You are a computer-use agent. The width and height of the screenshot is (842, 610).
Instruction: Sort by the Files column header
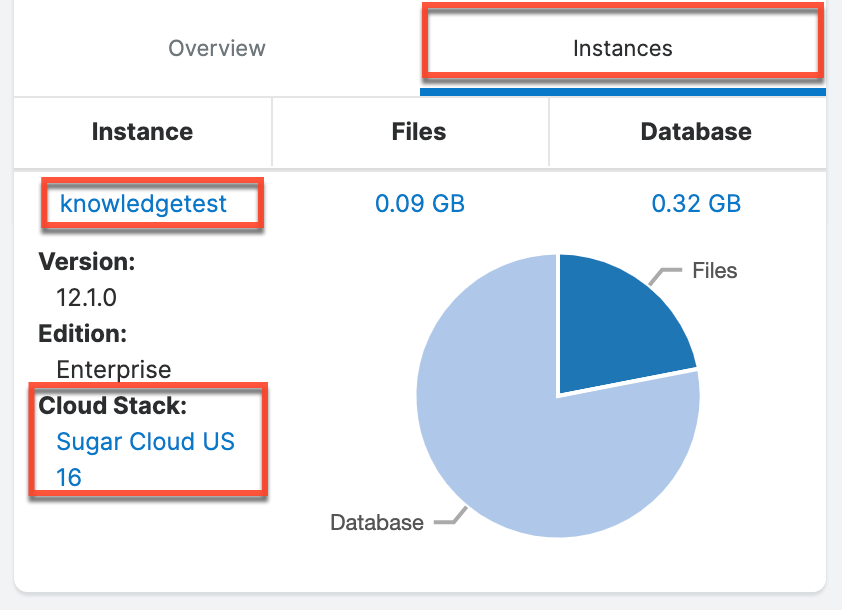[x=418, y=131]
